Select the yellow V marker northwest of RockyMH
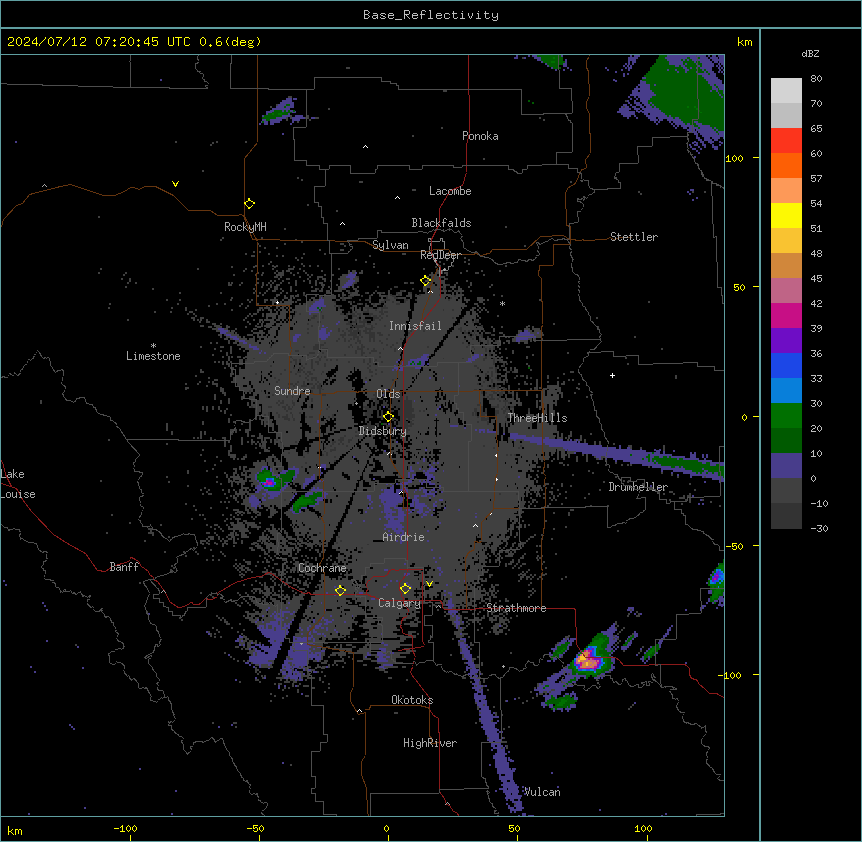 coord(175,184)
